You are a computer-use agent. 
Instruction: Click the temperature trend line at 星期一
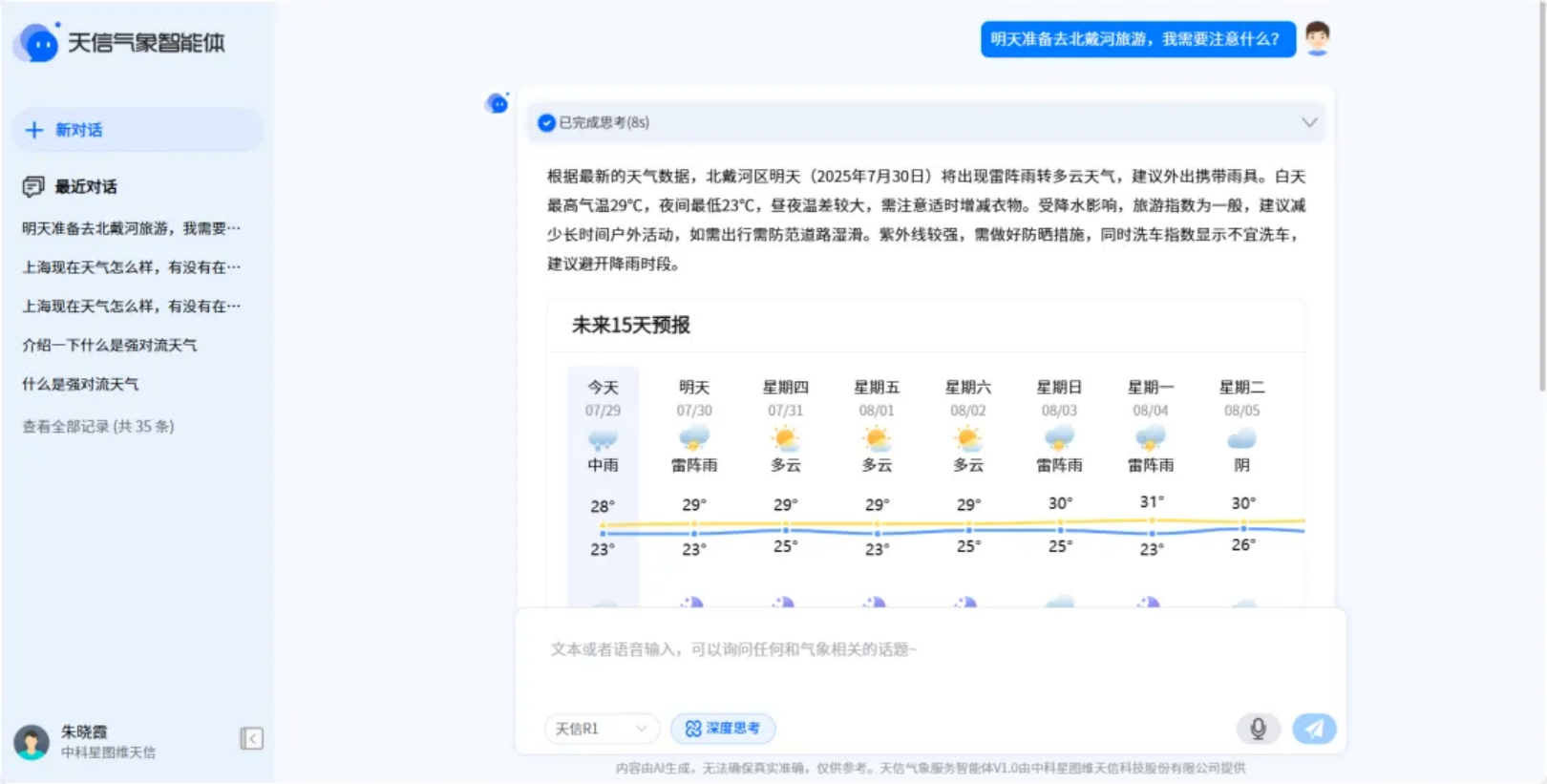(x=1152, y=522)
